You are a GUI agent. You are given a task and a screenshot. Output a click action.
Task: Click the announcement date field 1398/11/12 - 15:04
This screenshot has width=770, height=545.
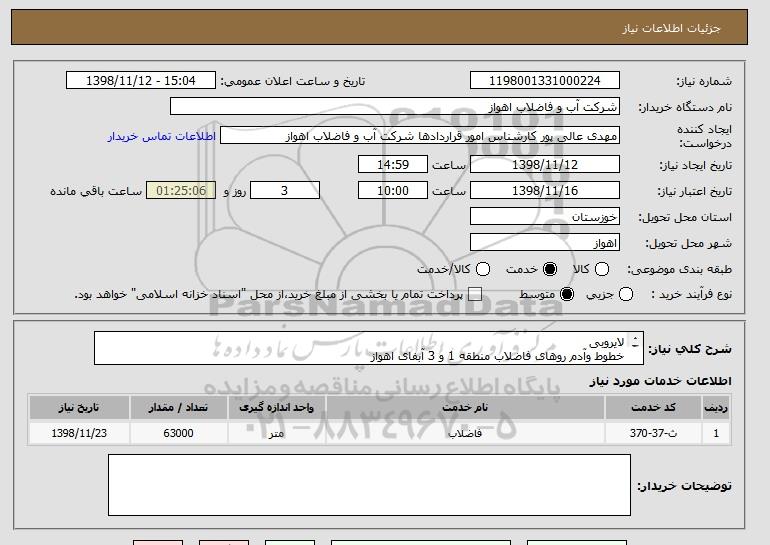pyautogui.click(x=141, y=81)
